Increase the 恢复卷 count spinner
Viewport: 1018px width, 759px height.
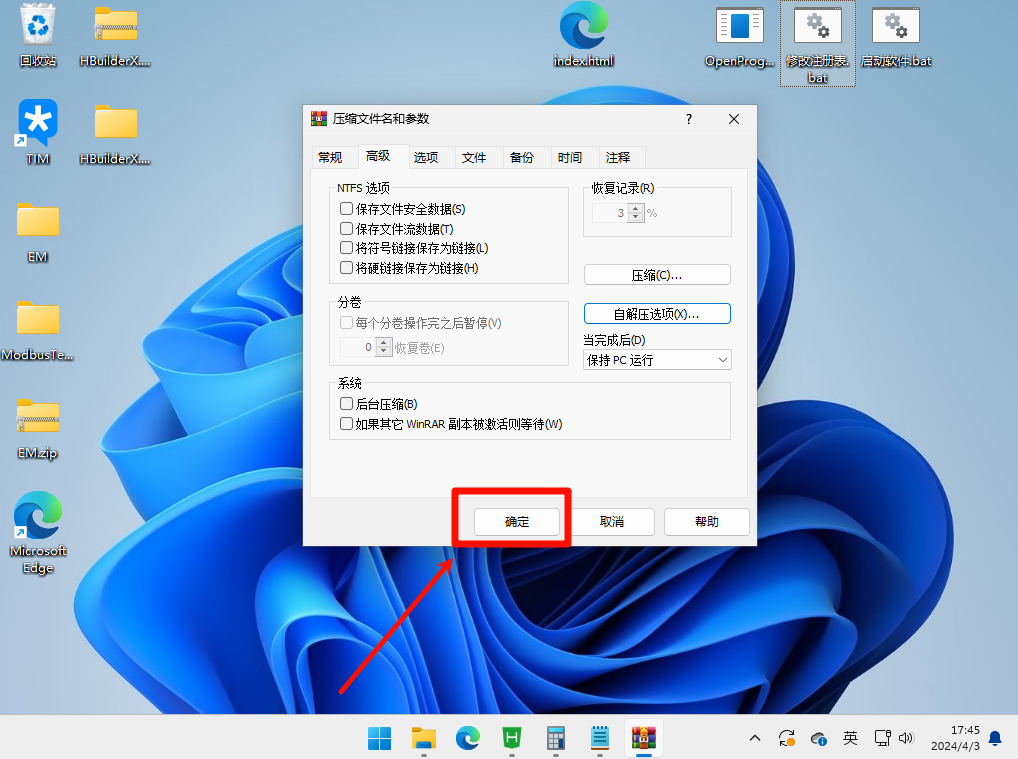tap(384, 342)
